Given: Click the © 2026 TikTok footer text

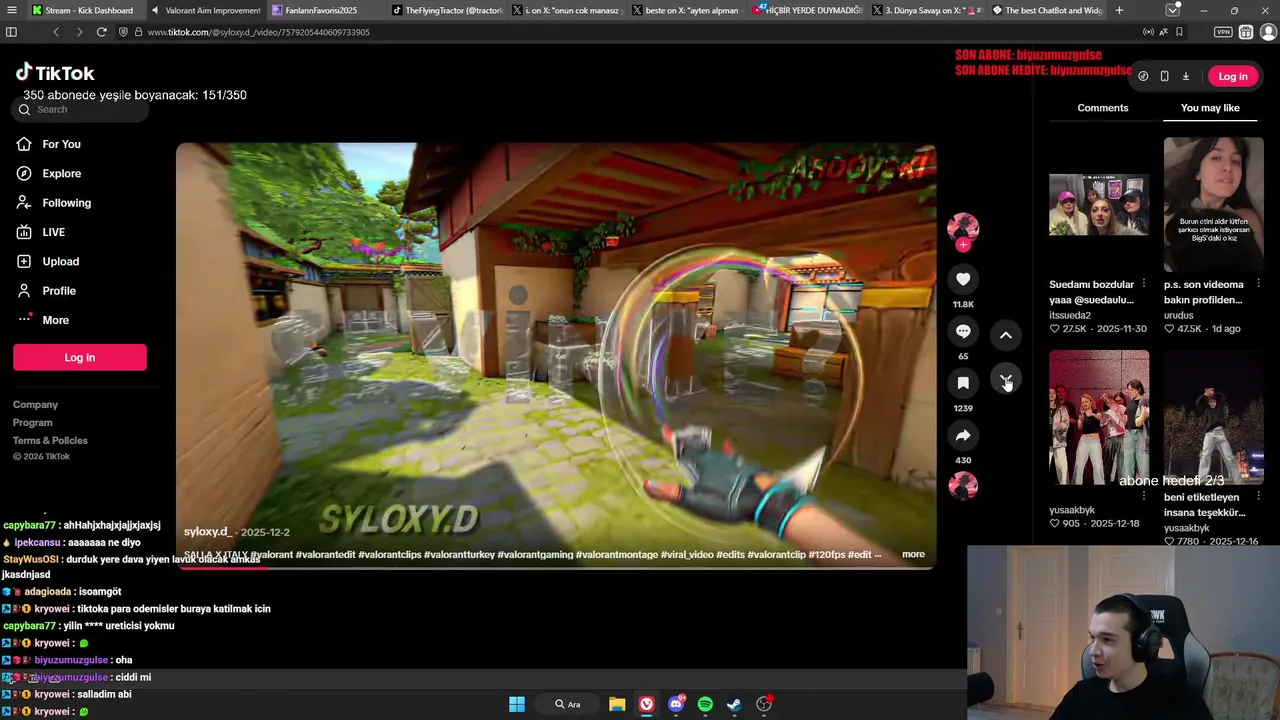Looking at the screenshot, I should click(41, 457).
